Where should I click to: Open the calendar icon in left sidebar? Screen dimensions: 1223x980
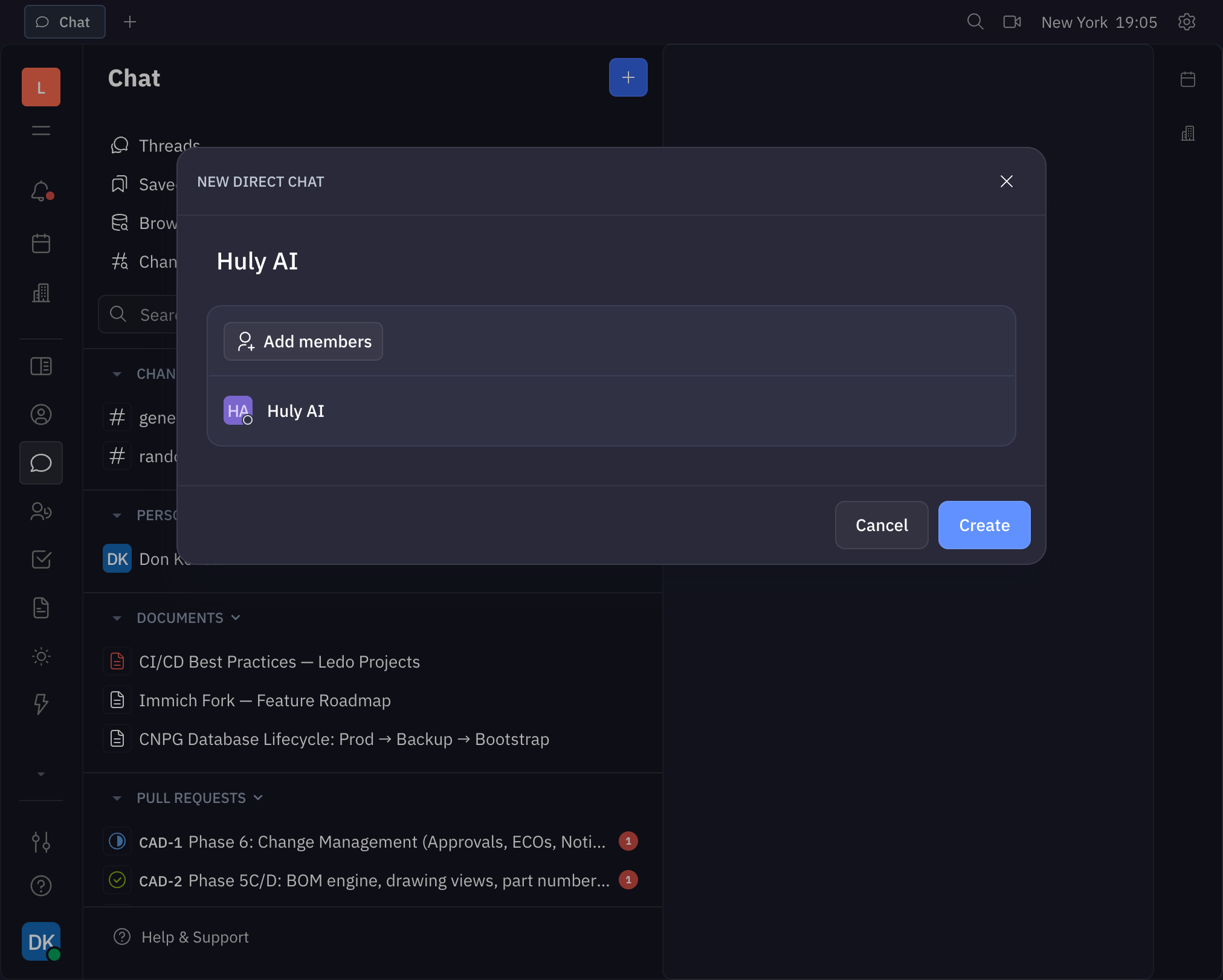point(40,243)
